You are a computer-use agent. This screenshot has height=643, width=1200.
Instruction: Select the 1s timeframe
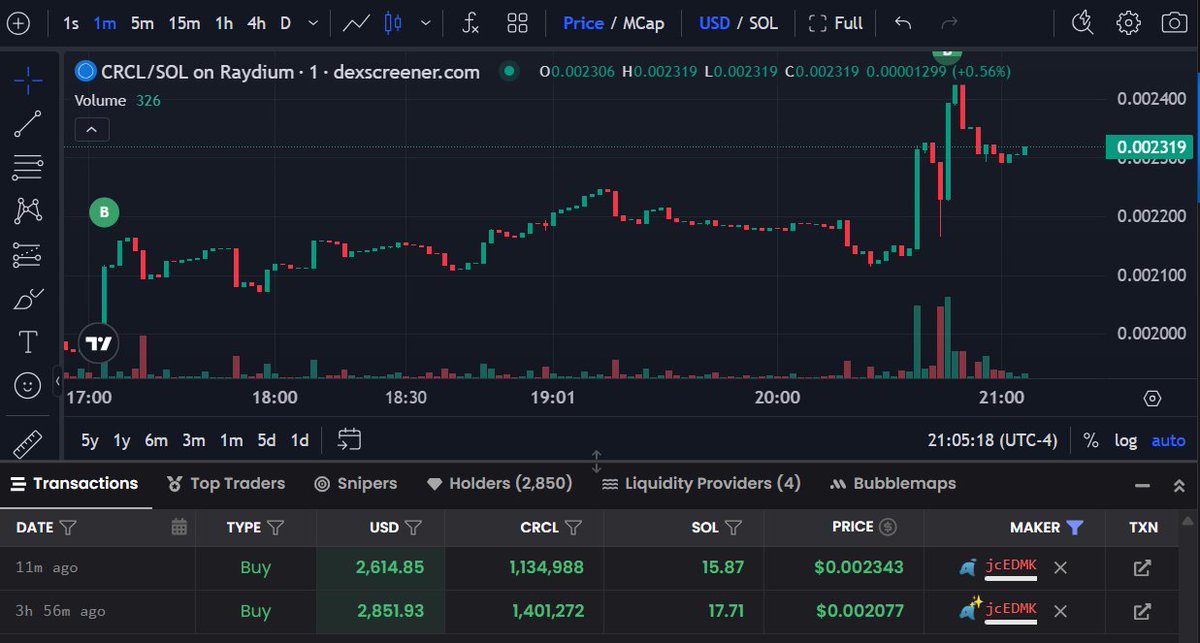click(70, 23)
